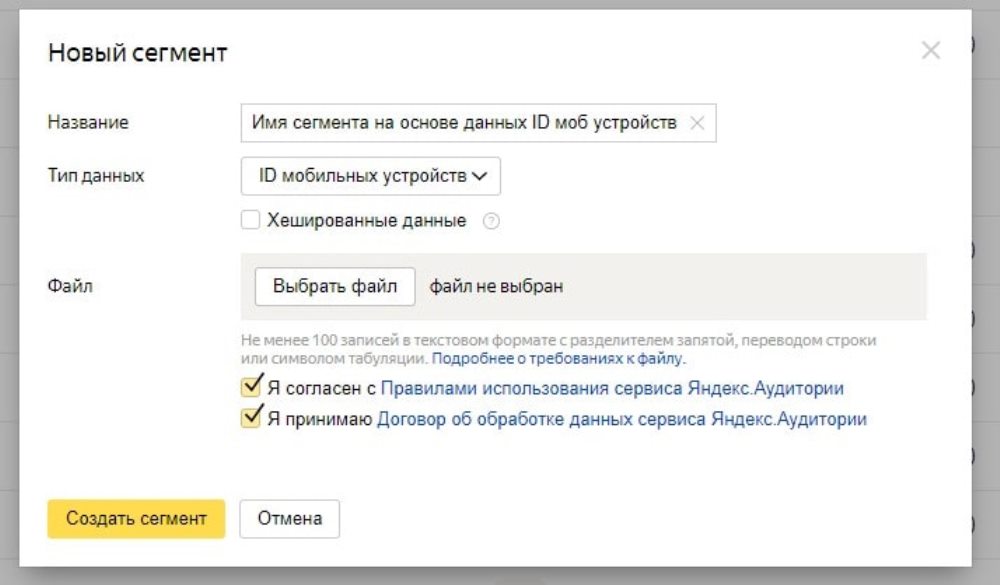Focus the Название text input field
Screen dimensions: 1000x585
coord(465,123)
